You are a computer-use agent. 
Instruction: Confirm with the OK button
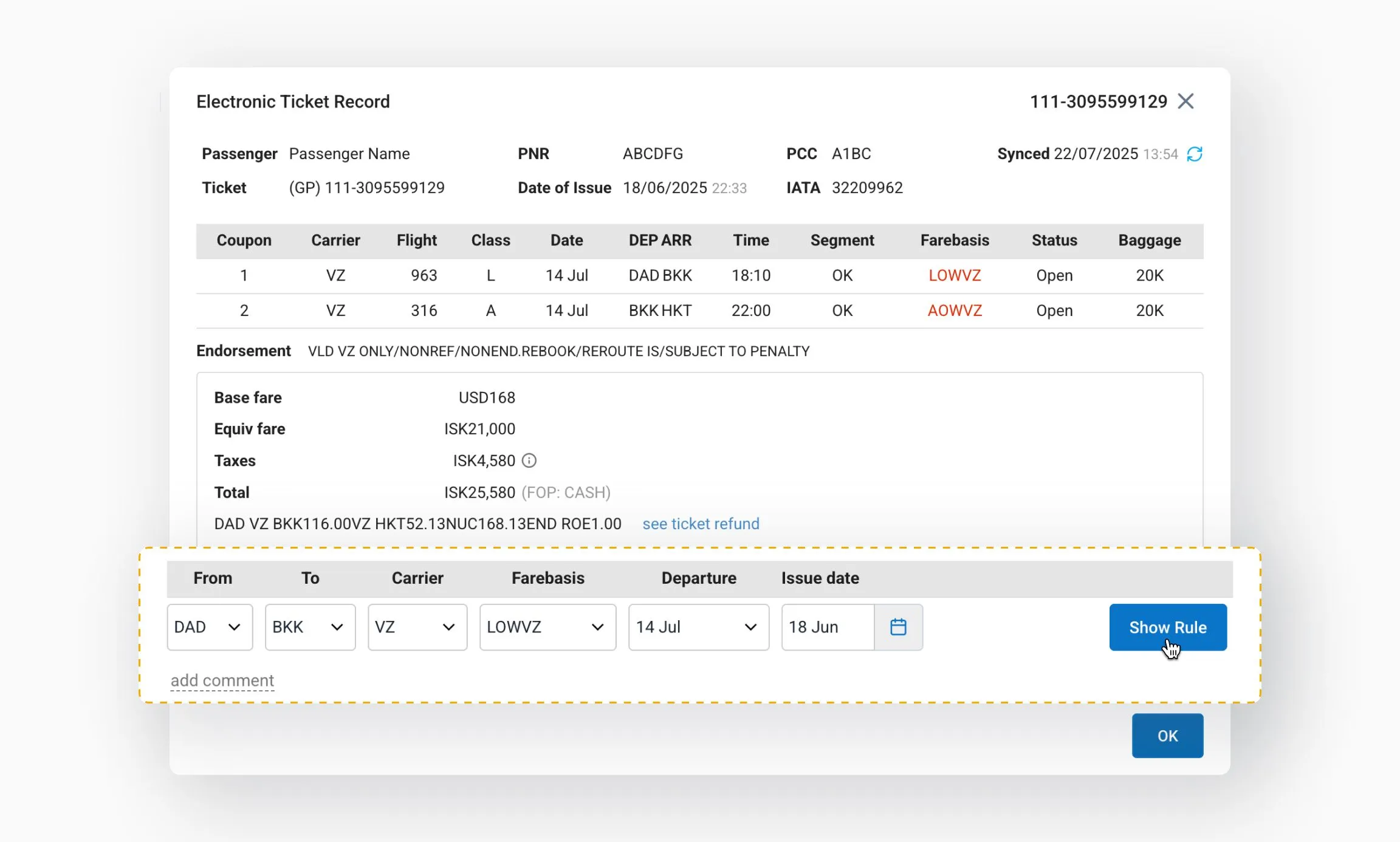1167,735
